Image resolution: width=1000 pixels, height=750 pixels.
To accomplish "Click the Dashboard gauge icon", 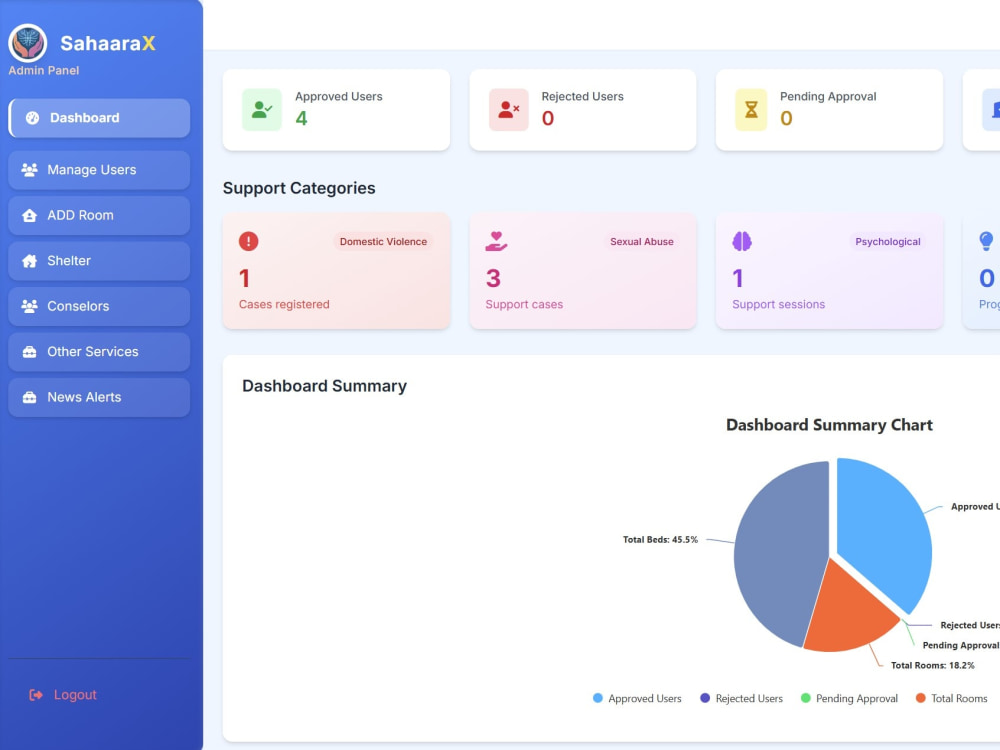I will coord(33,118).
